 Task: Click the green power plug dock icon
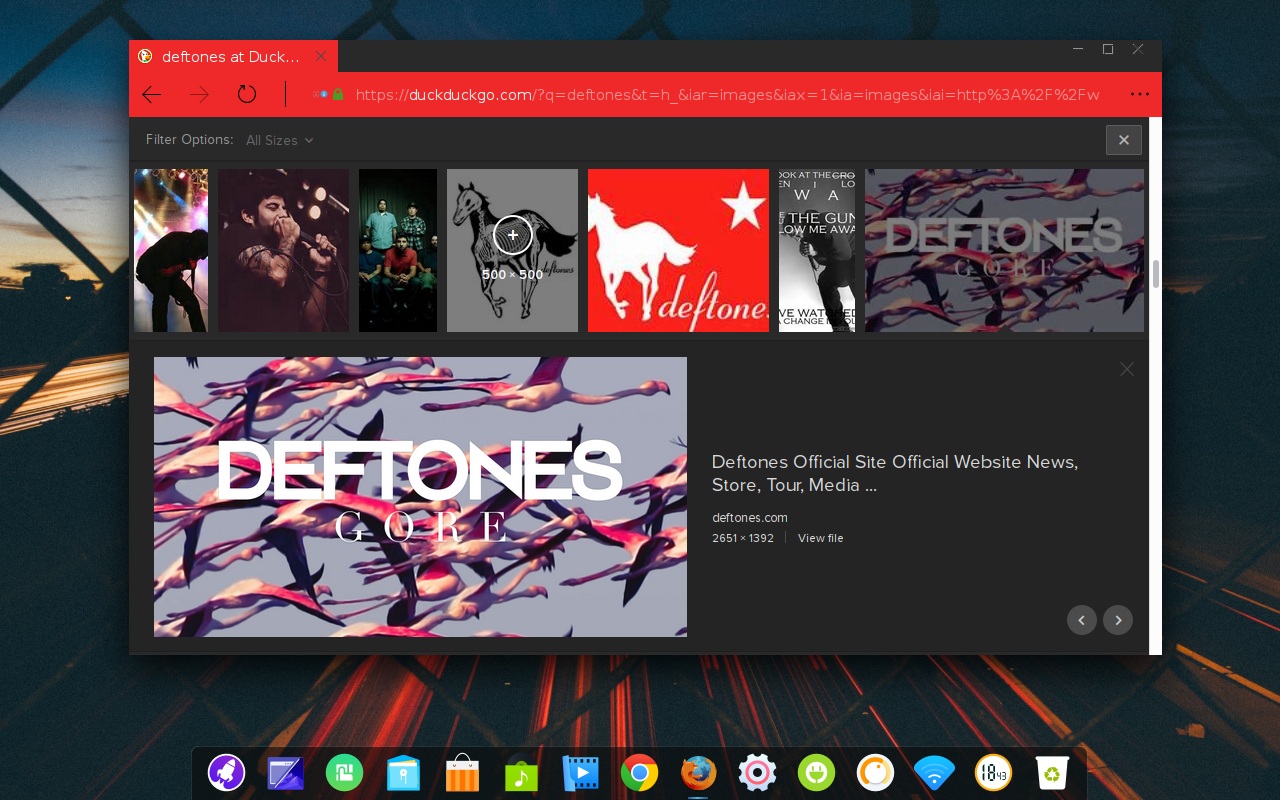(x=817, y=773)
